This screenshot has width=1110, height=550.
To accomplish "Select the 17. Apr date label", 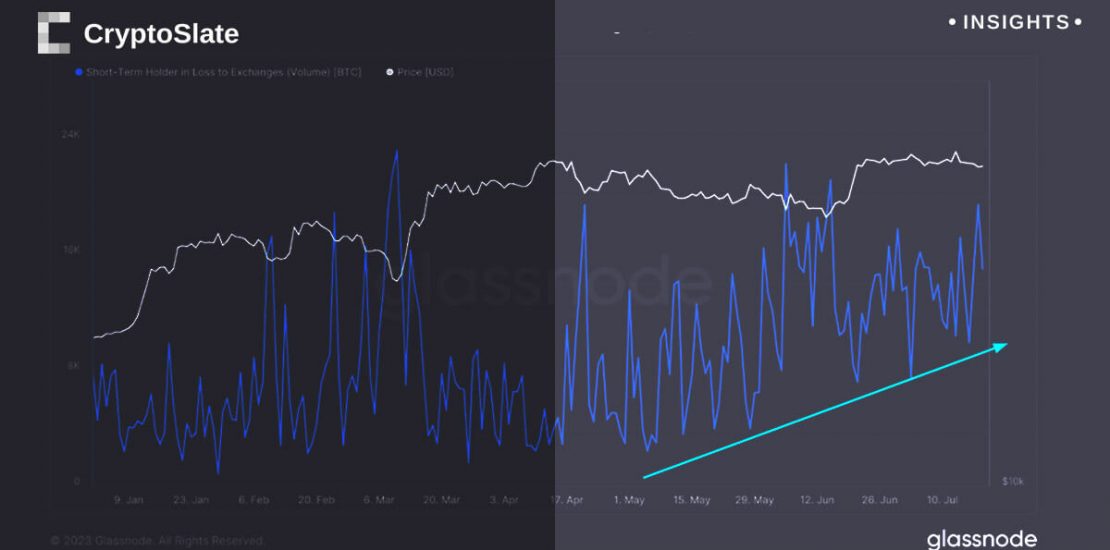I will point(566,499).
